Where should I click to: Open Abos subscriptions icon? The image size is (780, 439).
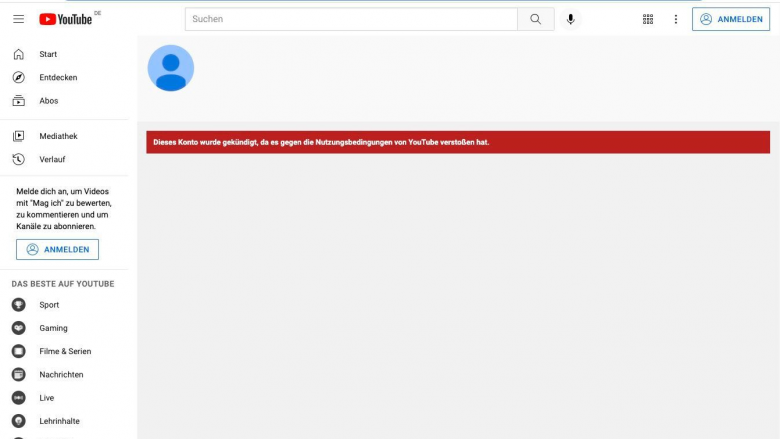click(x=18, y=101)
